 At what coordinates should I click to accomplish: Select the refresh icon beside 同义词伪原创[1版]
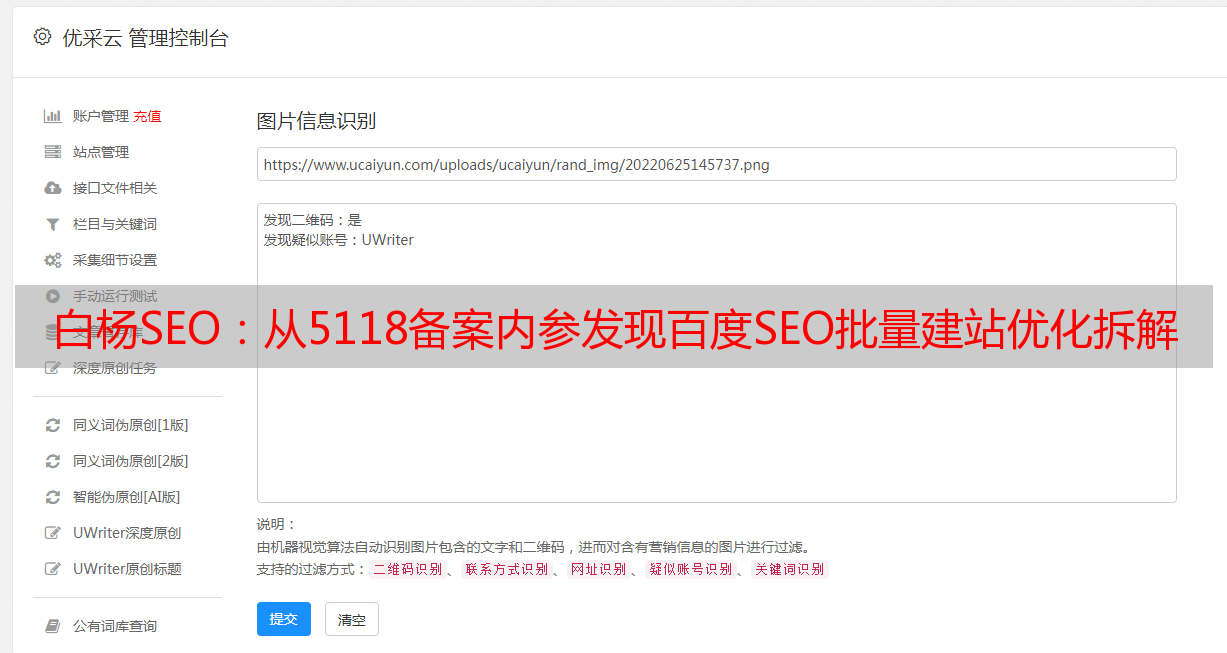[53, 425]
